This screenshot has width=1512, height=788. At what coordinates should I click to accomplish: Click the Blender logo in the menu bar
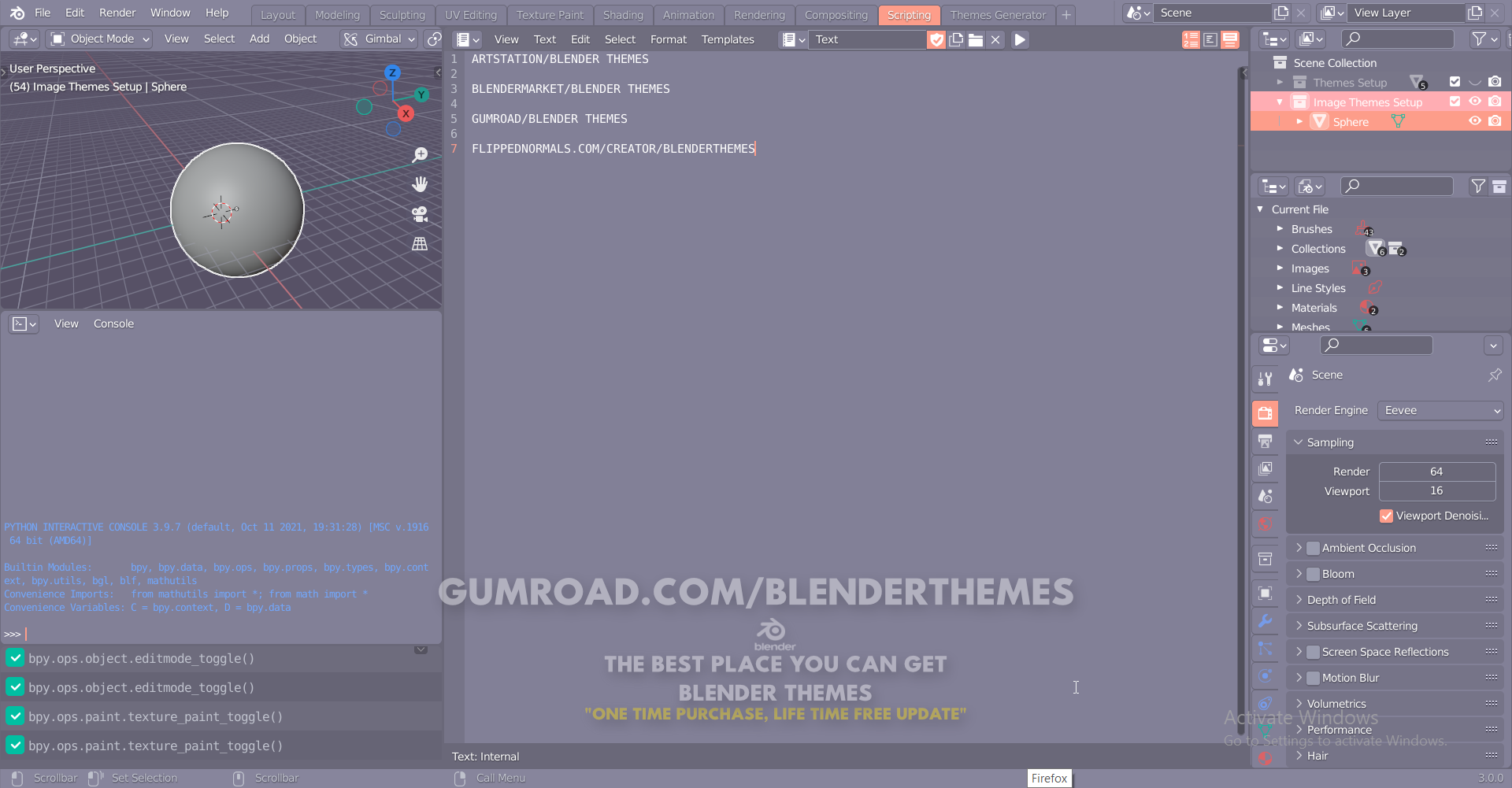pyautogui.click(x=17, y=13)
